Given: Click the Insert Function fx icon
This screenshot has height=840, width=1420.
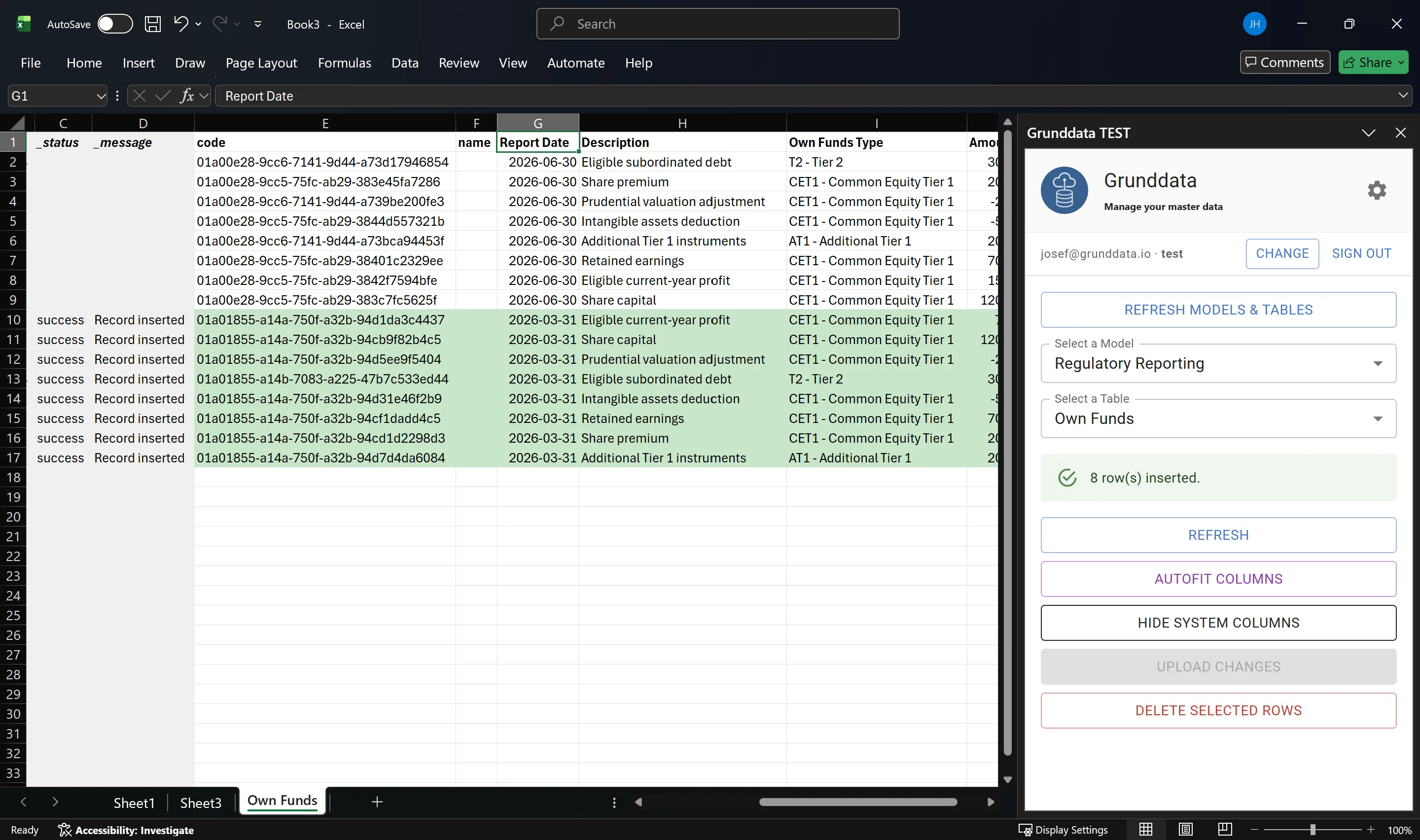Looking at the screenshot, I should point(186,96).
